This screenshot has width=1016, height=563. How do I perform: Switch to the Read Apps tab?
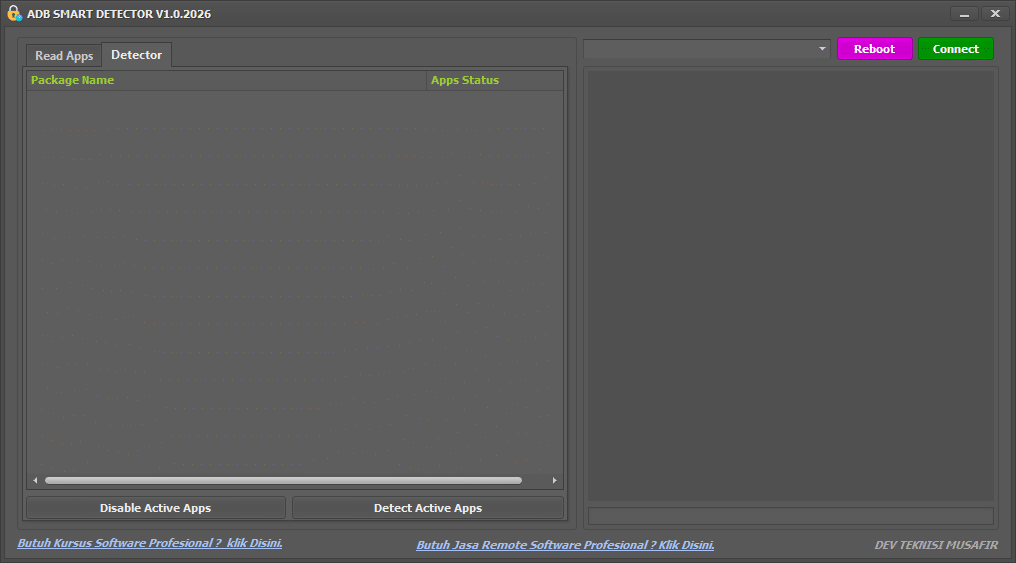(64, 56)
